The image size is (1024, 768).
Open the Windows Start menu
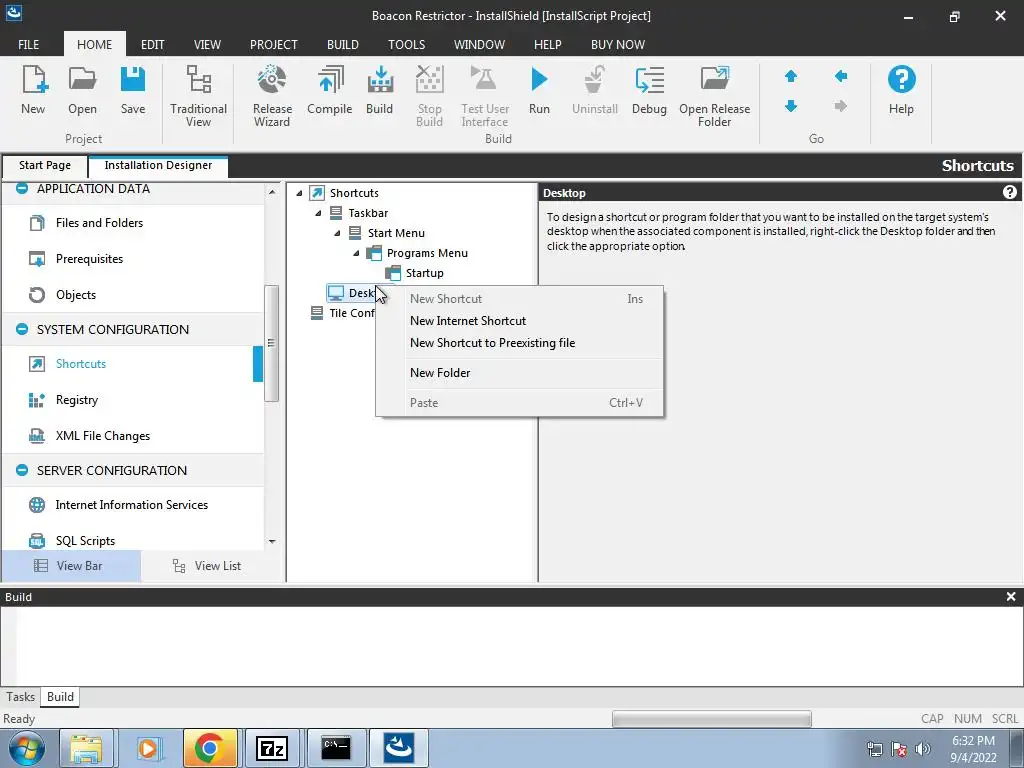(x=26, y=748)
